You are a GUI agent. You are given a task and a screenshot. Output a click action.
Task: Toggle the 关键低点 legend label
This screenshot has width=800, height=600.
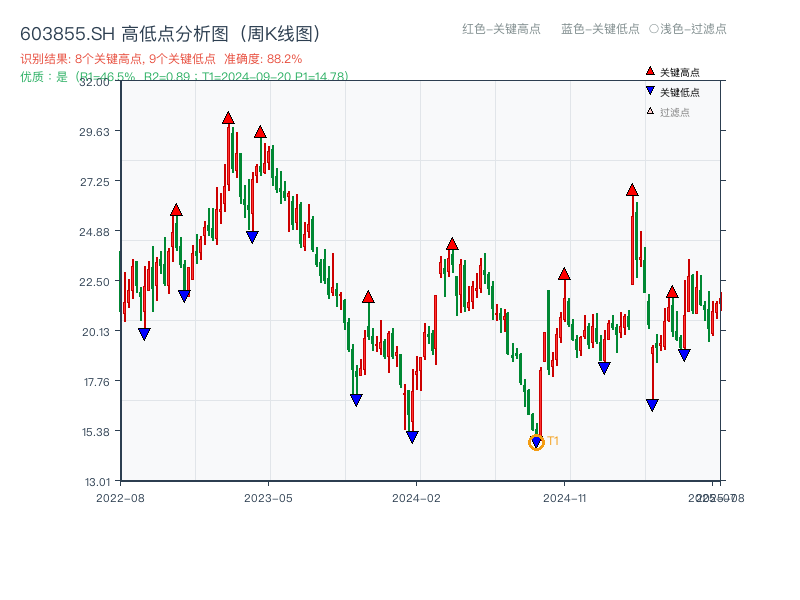coord(680,92)
